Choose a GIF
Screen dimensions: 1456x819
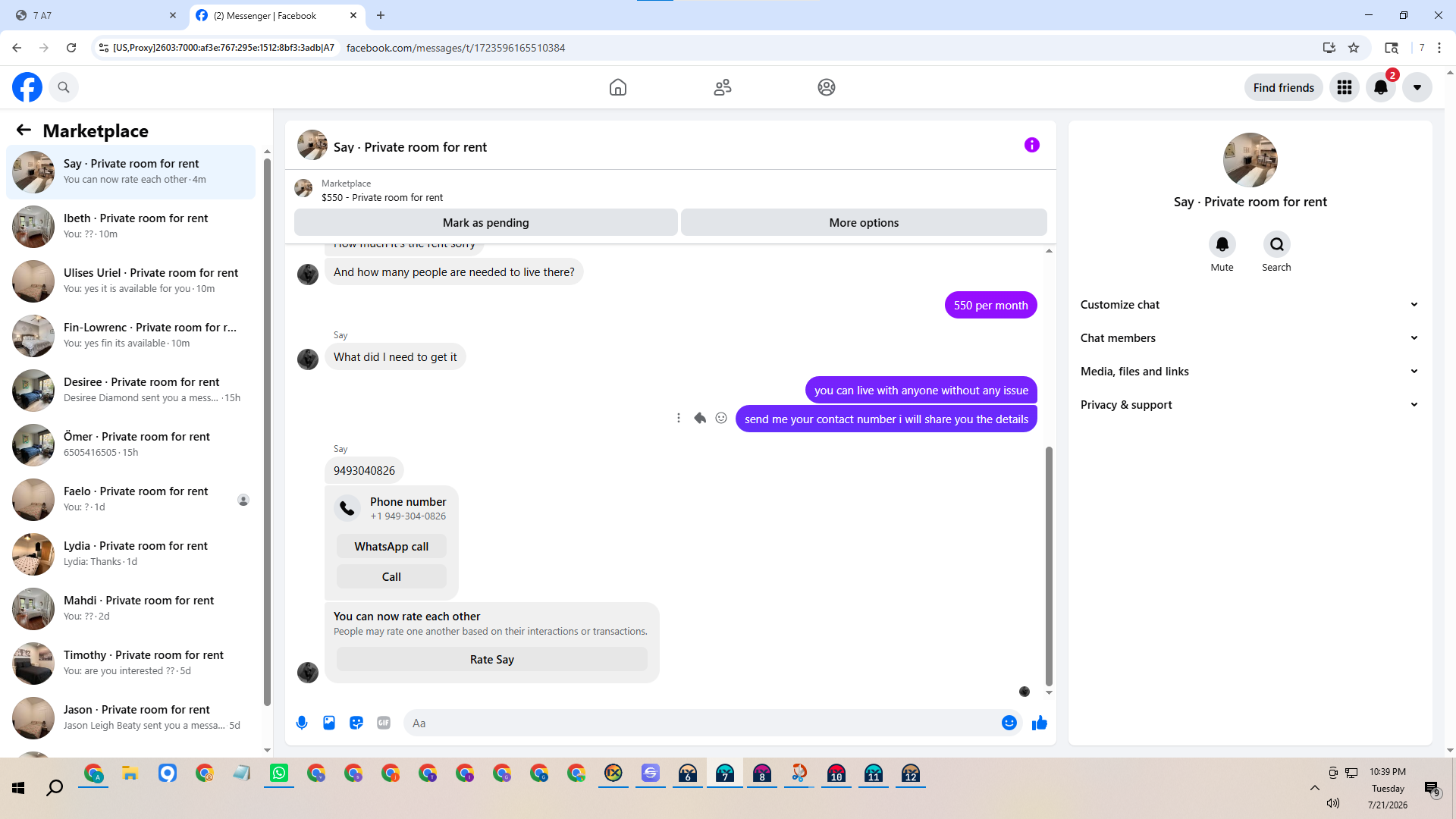coord(384,723)
